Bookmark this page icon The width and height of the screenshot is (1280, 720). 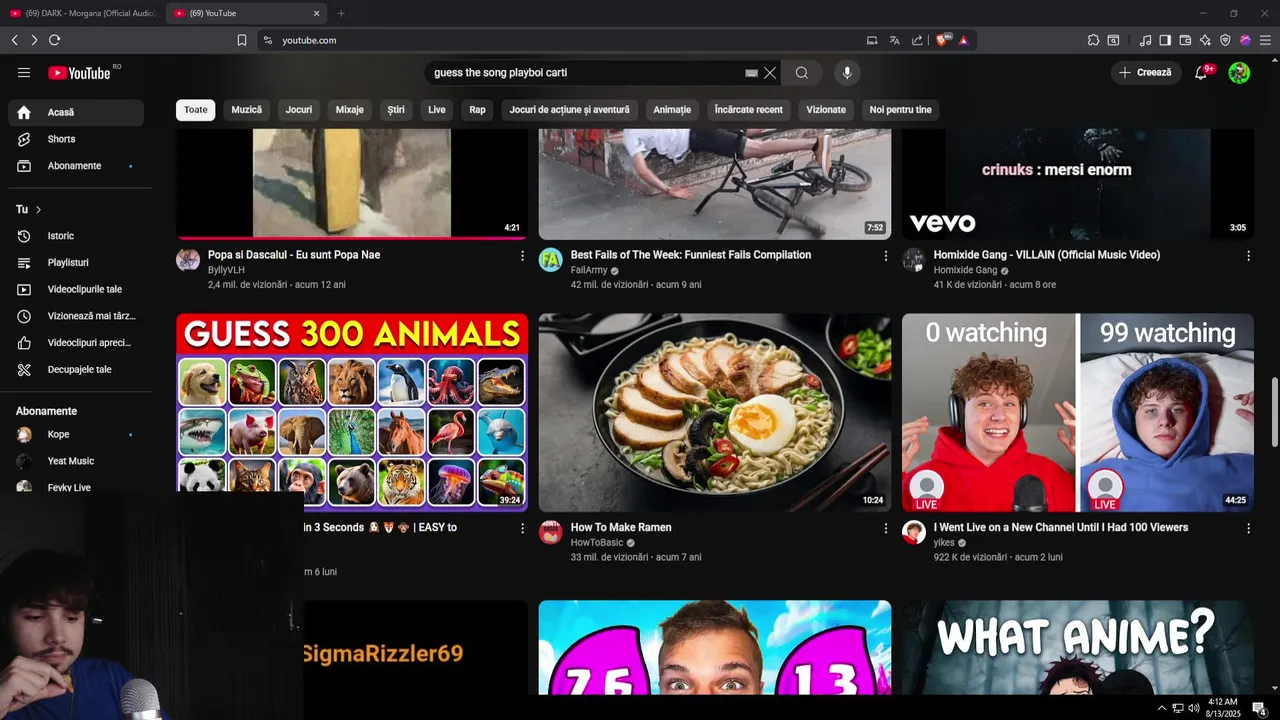point(242,40)
